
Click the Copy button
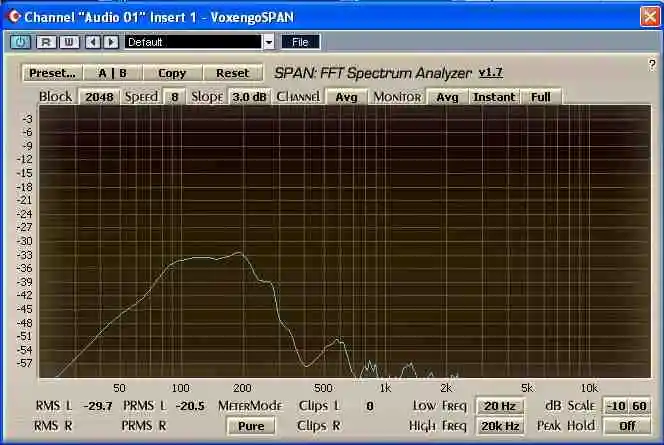pyautogui.click(x=172, y=73)
